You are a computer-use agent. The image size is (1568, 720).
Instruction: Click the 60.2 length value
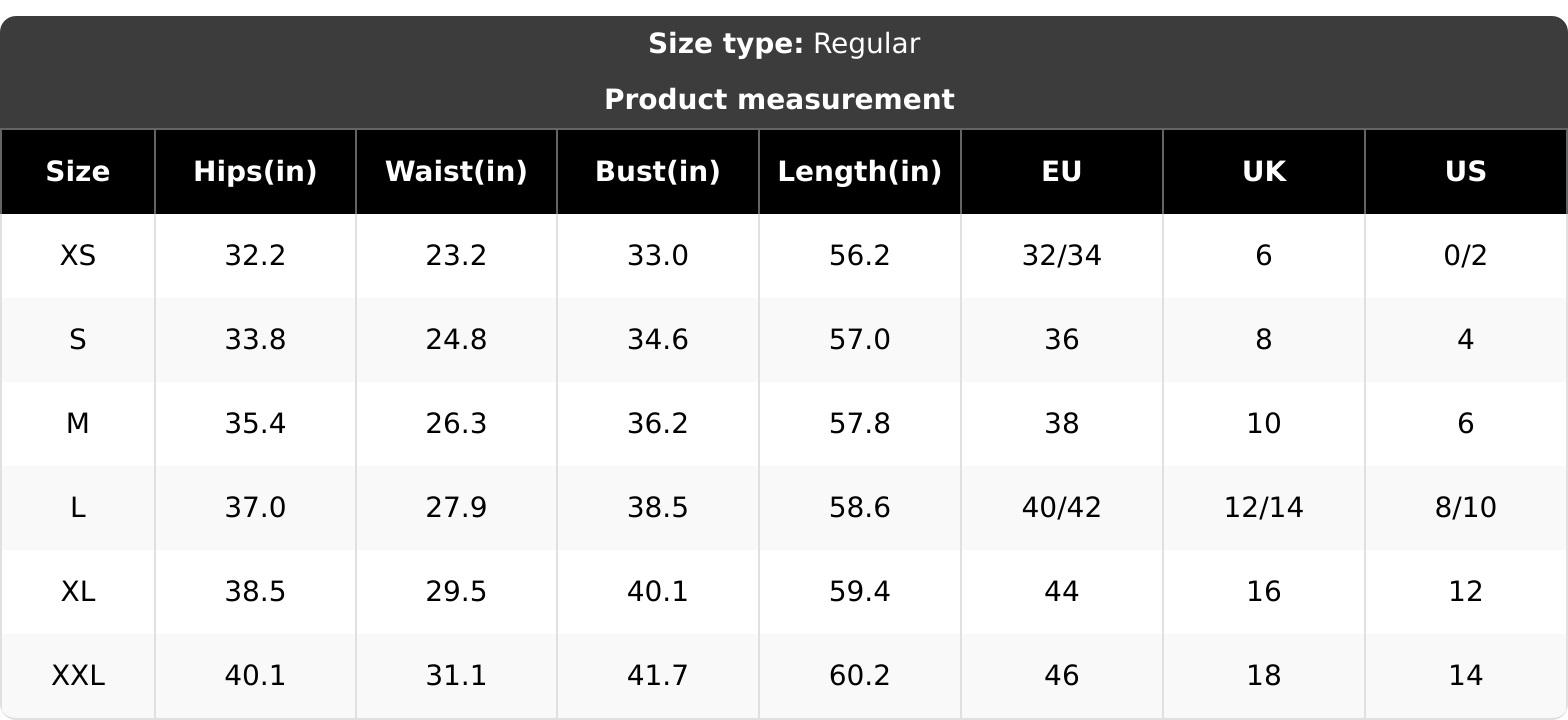860,676
